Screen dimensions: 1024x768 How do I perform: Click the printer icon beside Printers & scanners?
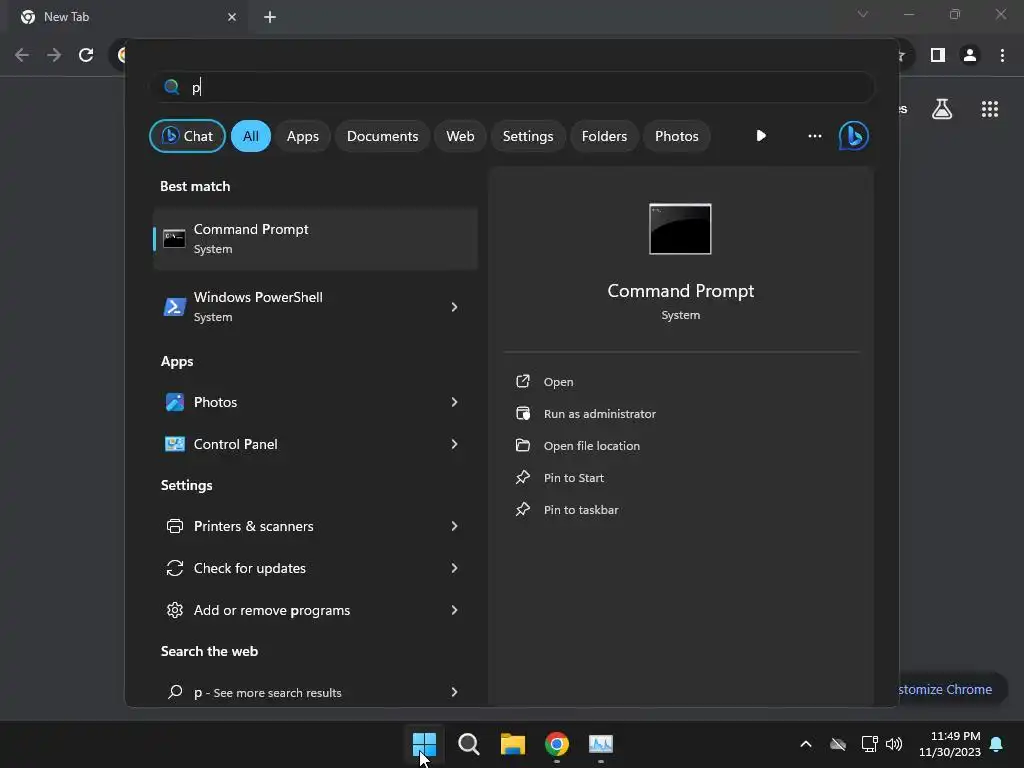coord(174,526)
